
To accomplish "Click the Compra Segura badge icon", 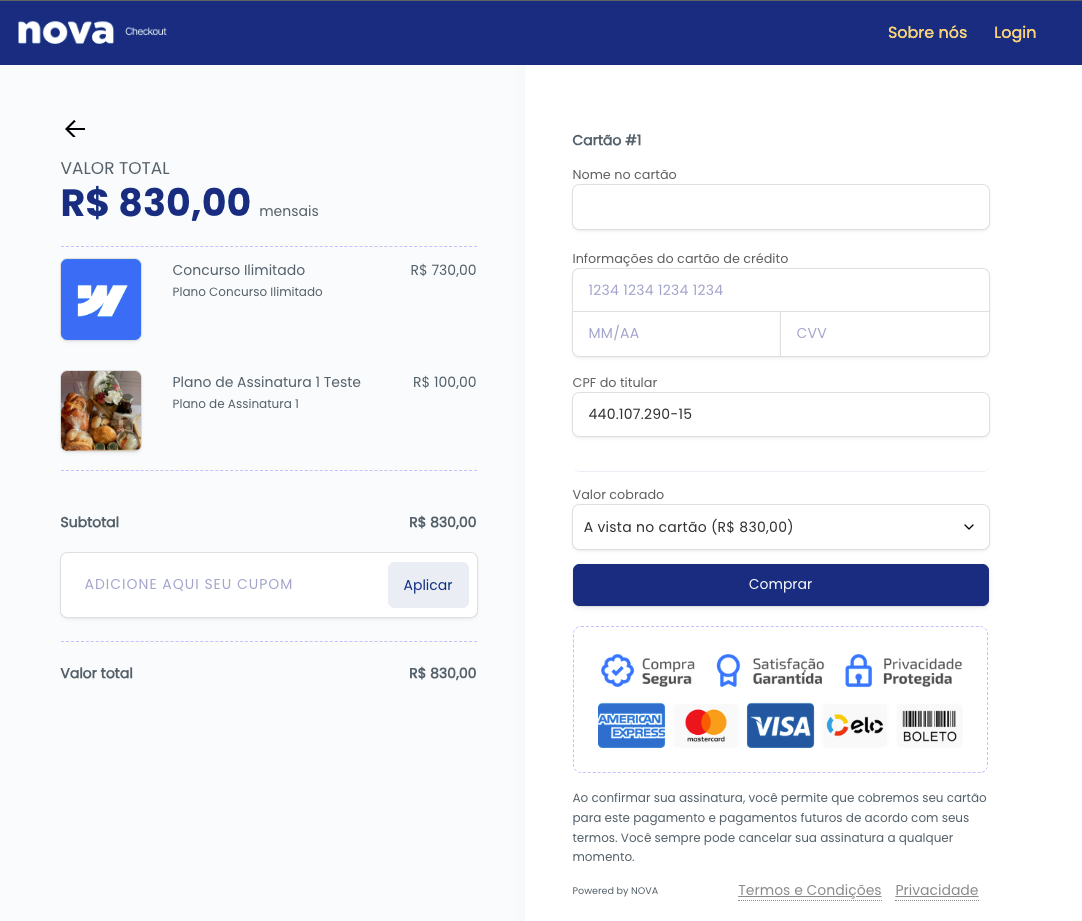I will coord(617,671).
